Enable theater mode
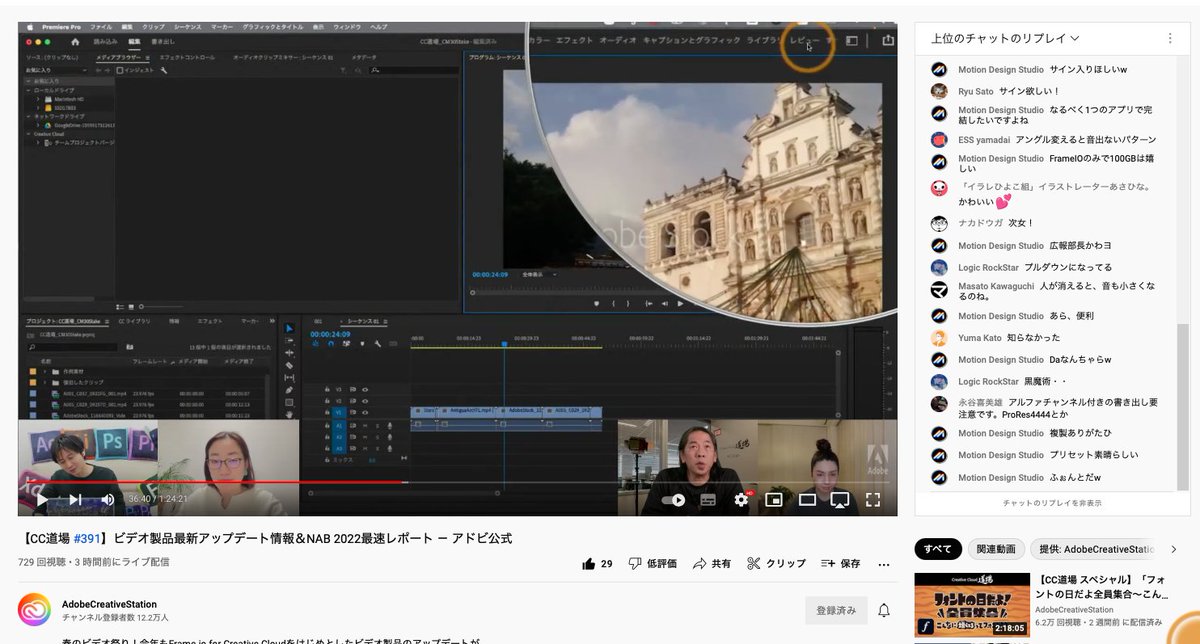 (x=807, y=499)
